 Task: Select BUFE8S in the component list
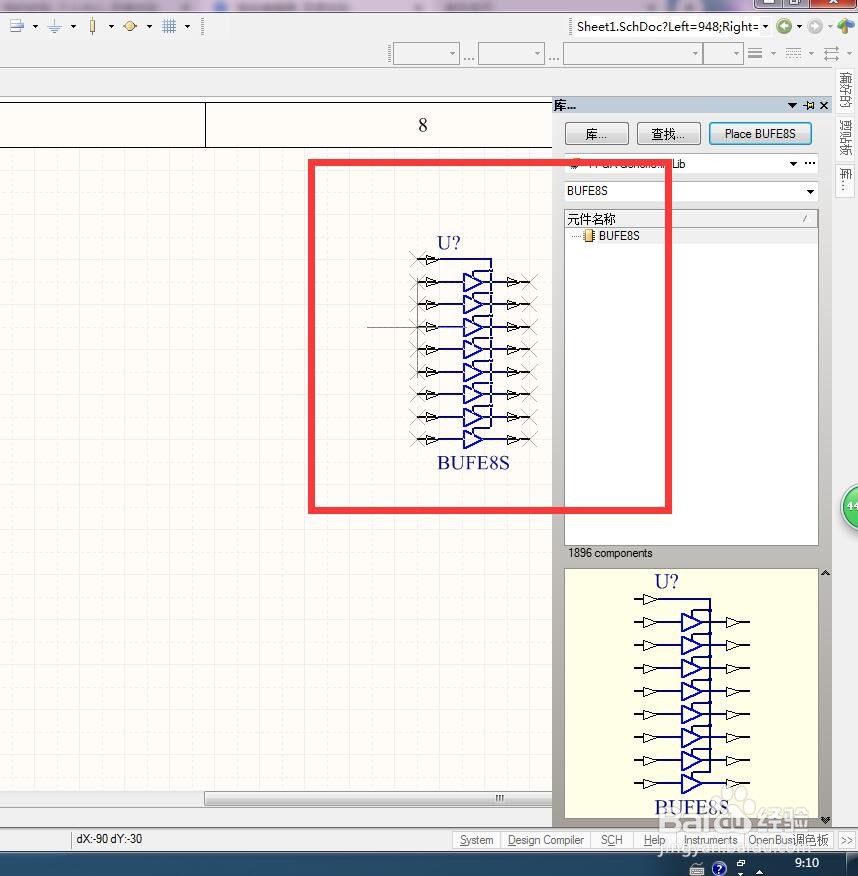tap(619, 236)
